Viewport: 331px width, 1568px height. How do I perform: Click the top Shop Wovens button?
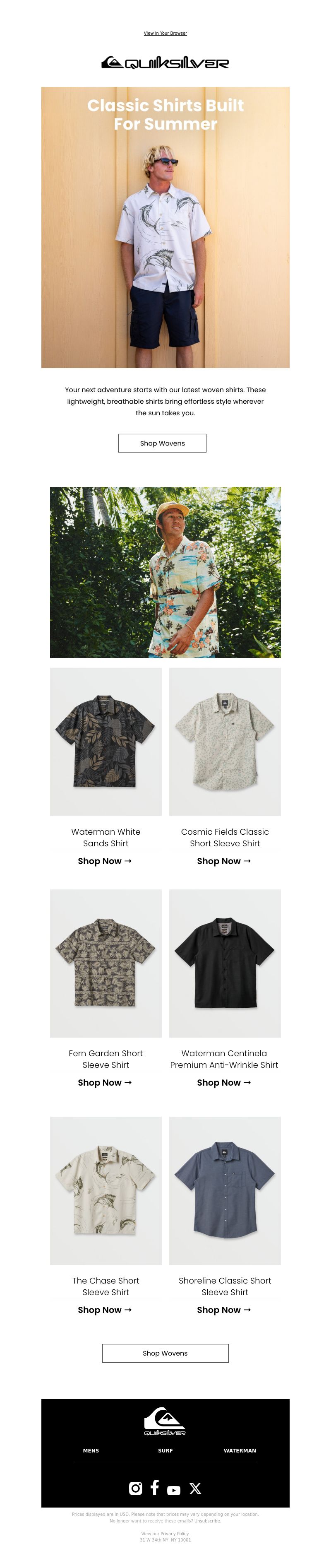click(x=163, y=443)
